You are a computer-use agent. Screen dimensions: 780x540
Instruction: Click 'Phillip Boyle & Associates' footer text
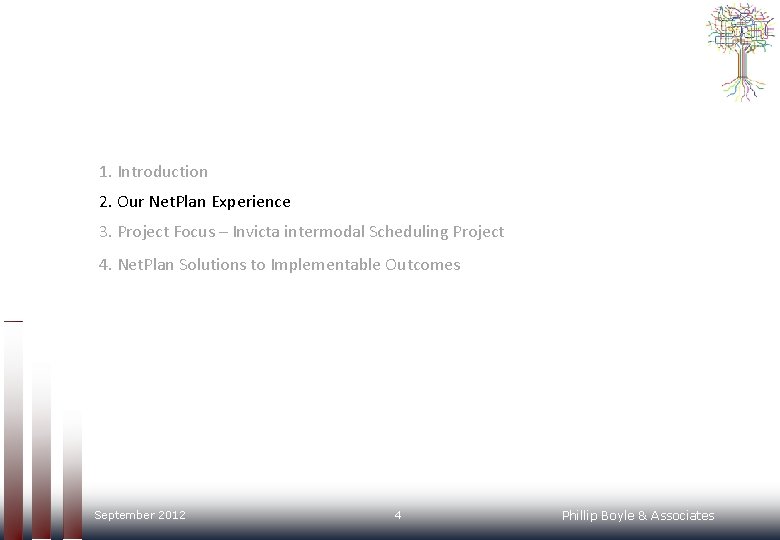(x=638, y=516)
